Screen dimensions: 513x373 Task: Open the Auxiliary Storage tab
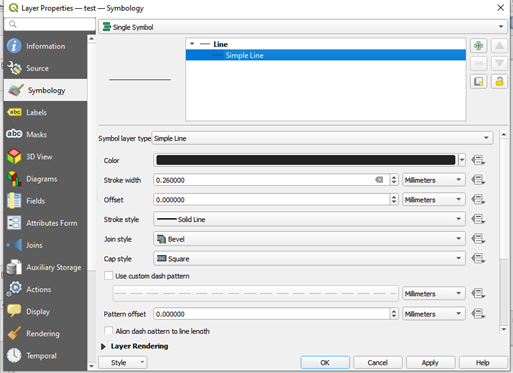point(46,267)
